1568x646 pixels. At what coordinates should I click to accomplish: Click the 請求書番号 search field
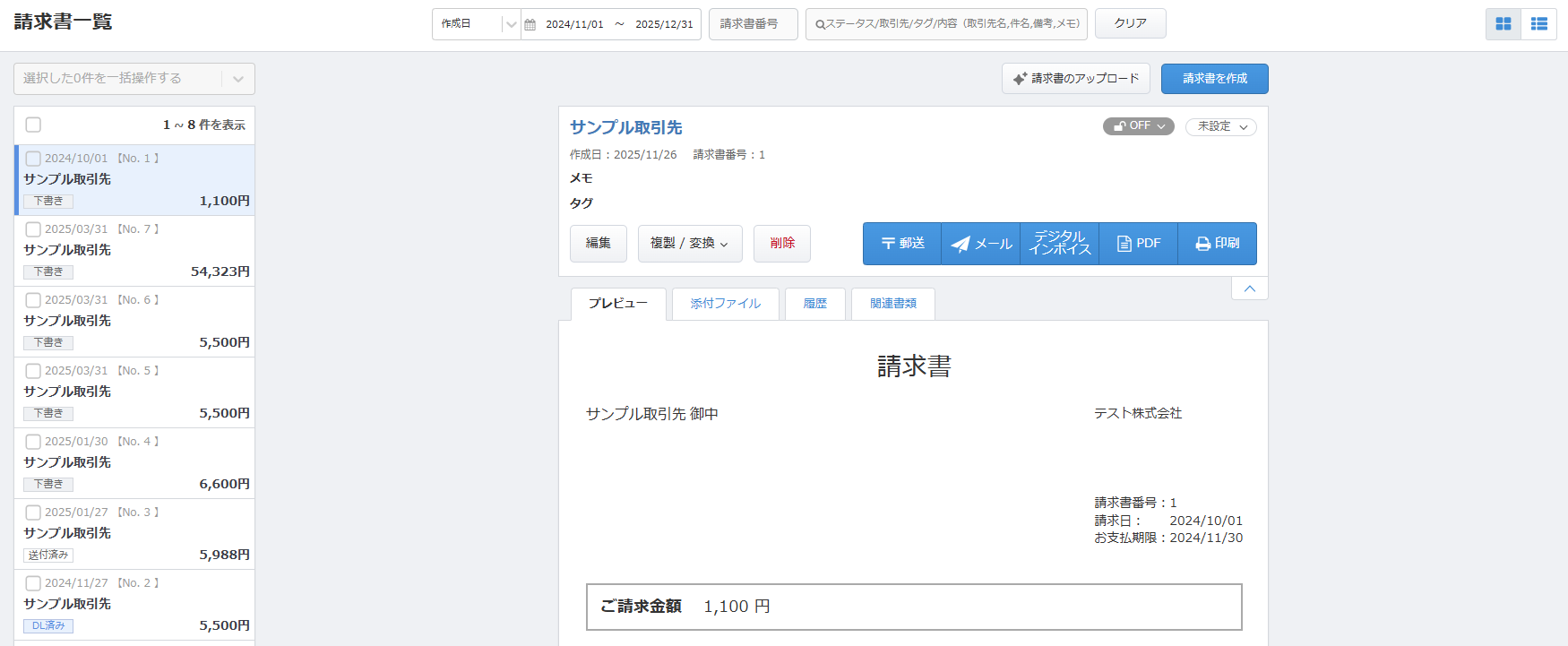pyautogui.click(x=753, y=24)
